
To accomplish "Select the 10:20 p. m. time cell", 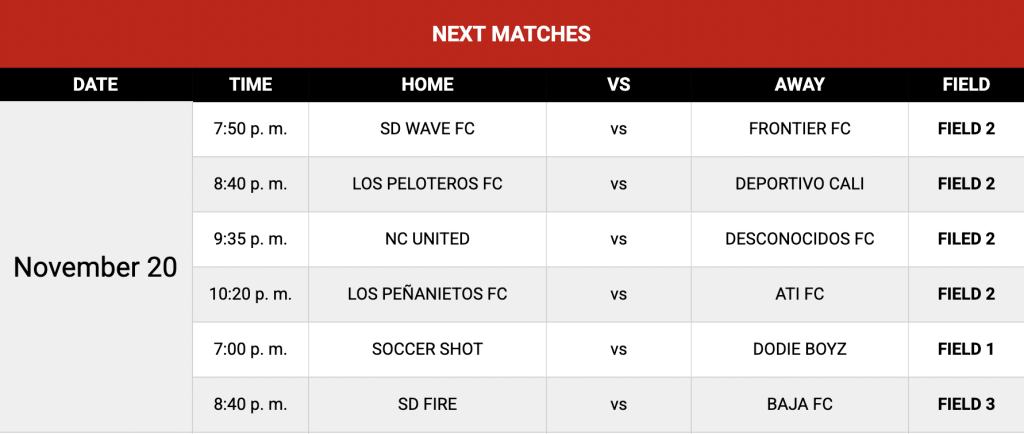I will (250, 294).
